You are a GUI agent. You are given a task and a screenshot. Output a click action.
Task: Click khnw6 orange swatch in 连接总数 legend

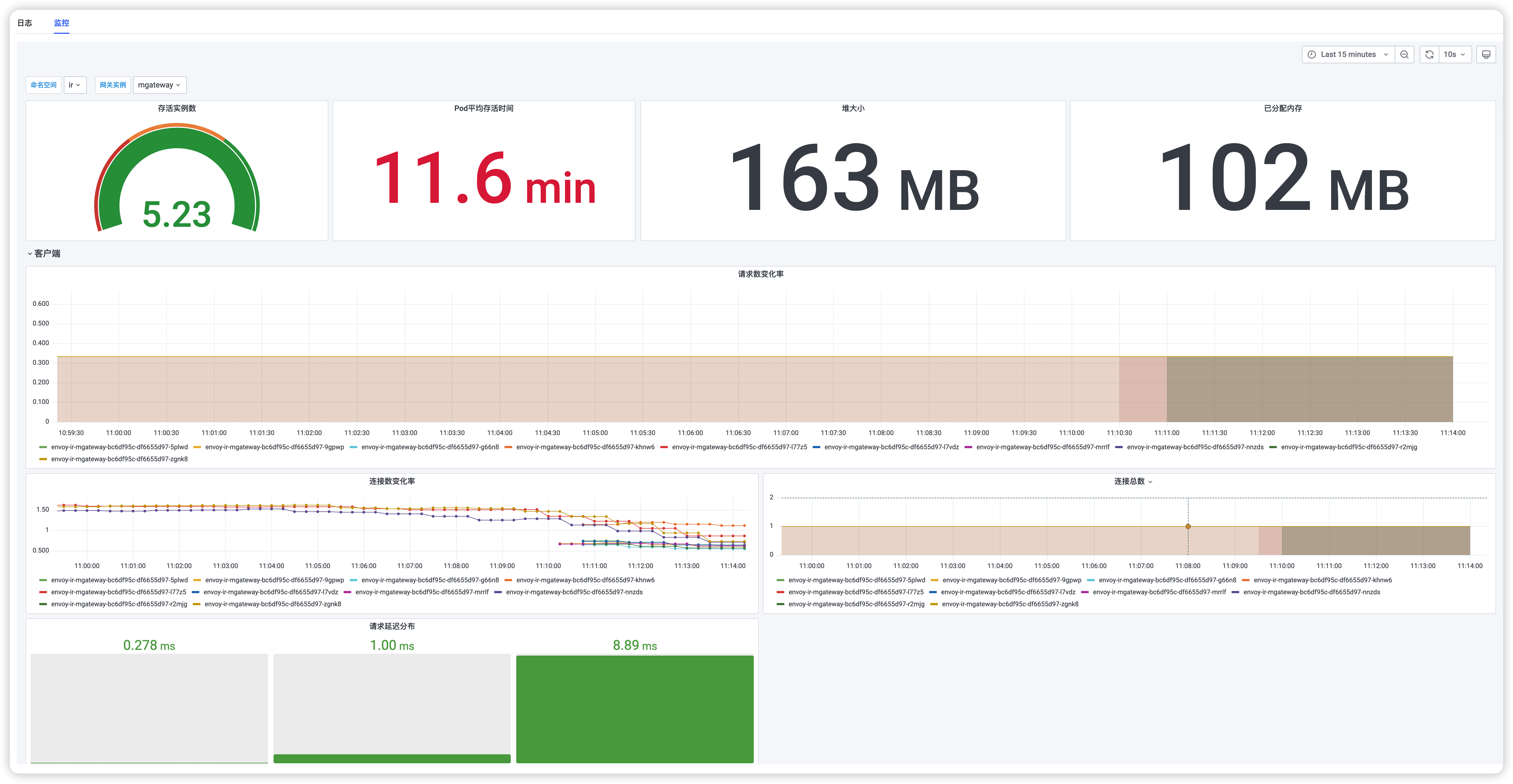pyautogui.click(x=1246, y=580)
